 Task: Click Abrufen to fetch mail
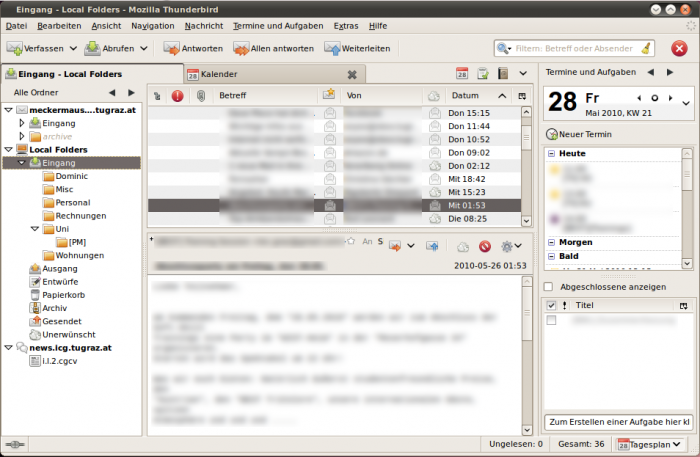[x=110, y=48]
